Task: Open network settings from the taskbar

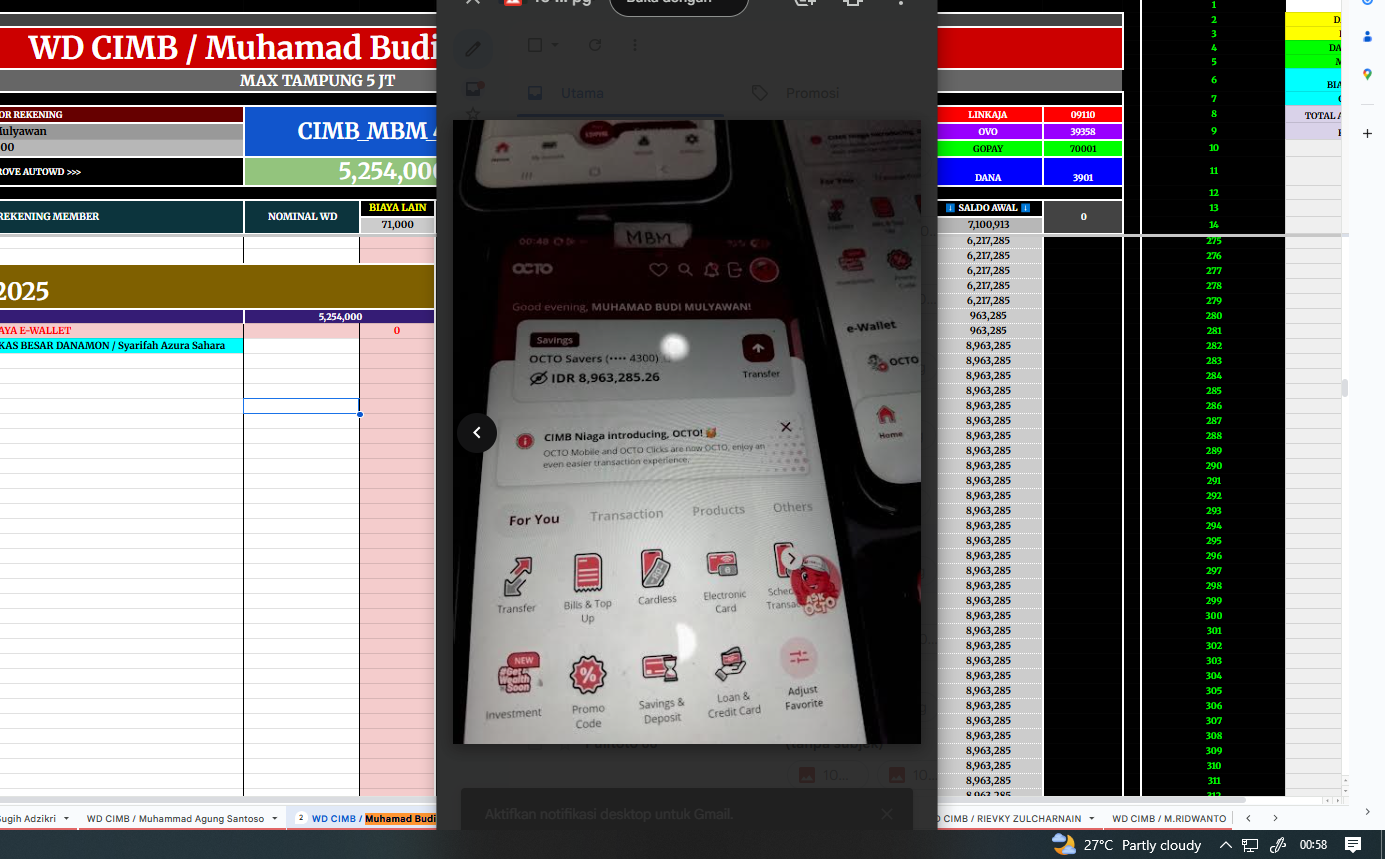Action: coord(1250,845)
